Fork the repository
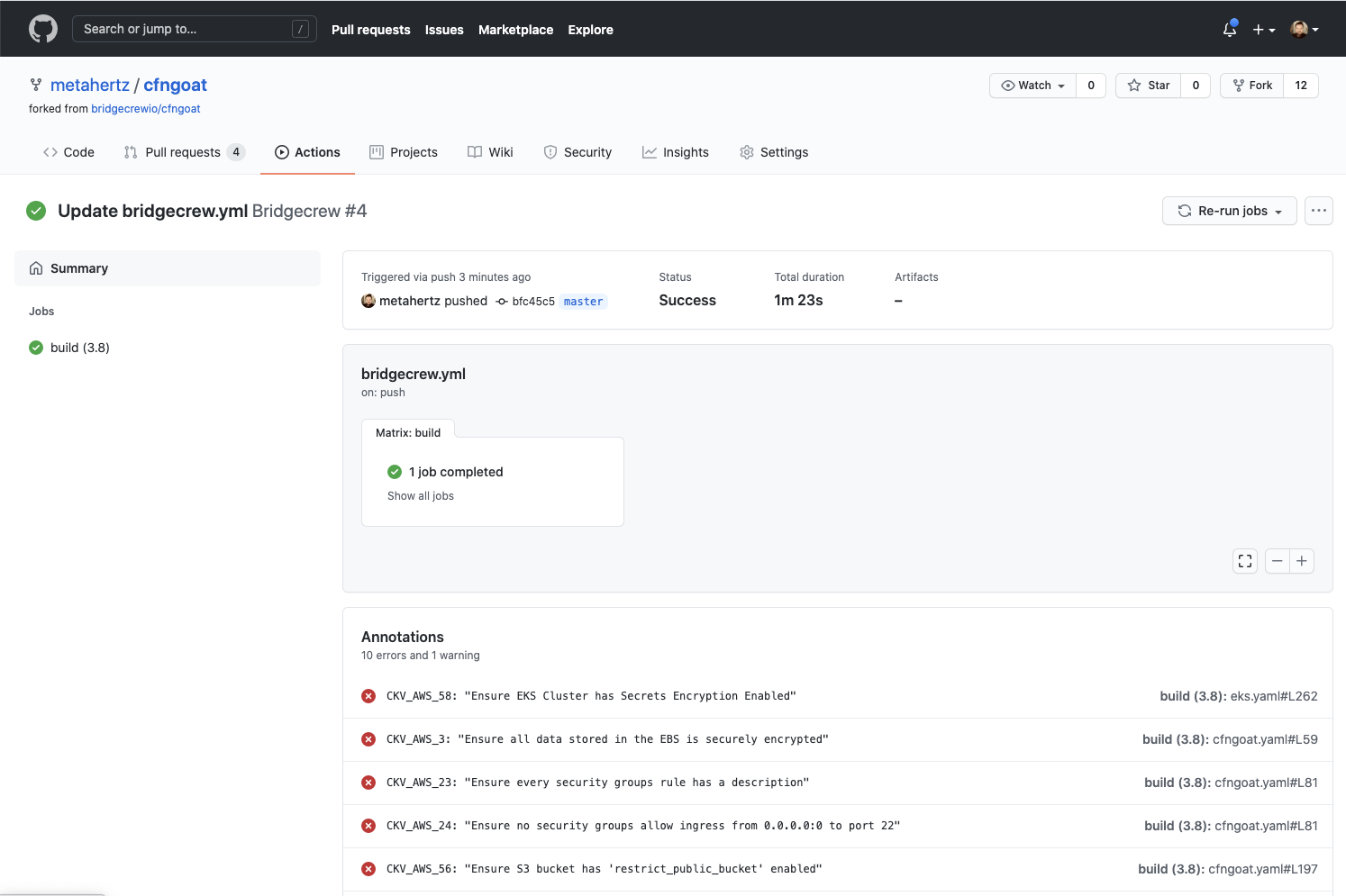This screenshot has height=896, width=1346. point(1252,86)
